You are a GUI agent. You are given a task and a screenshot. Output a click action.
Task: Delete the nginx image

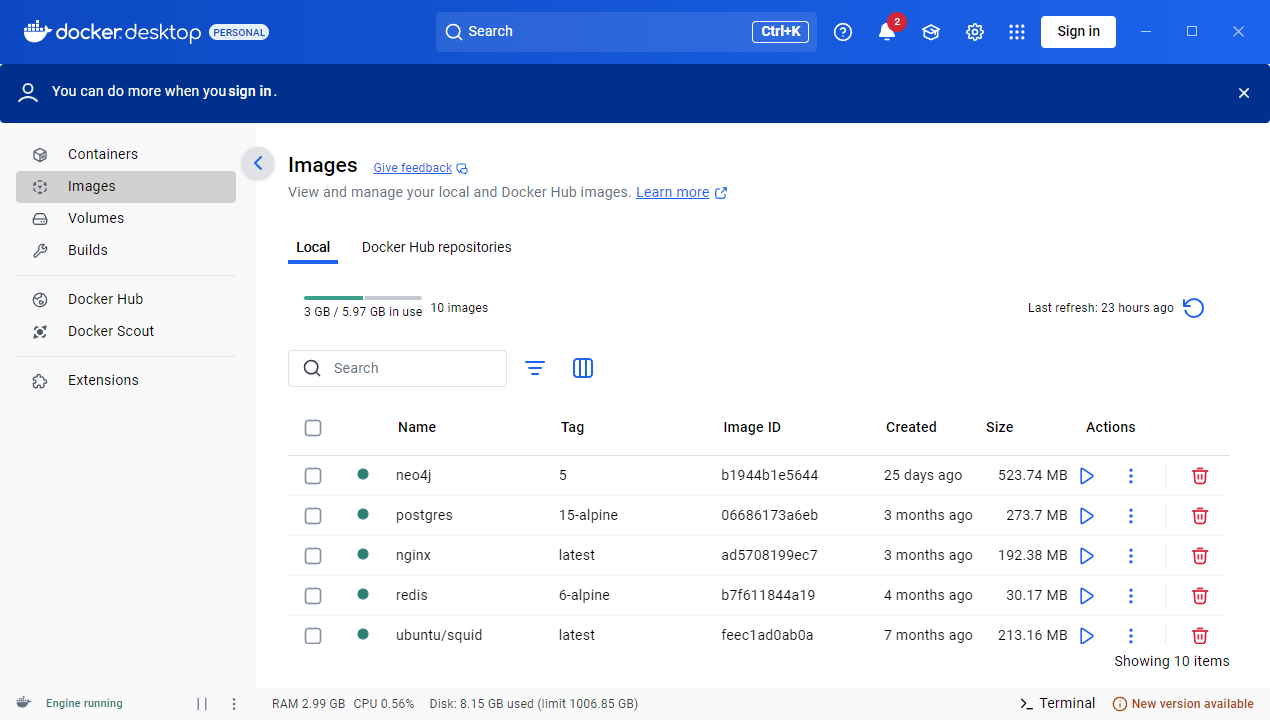[x=1200, y=556]
